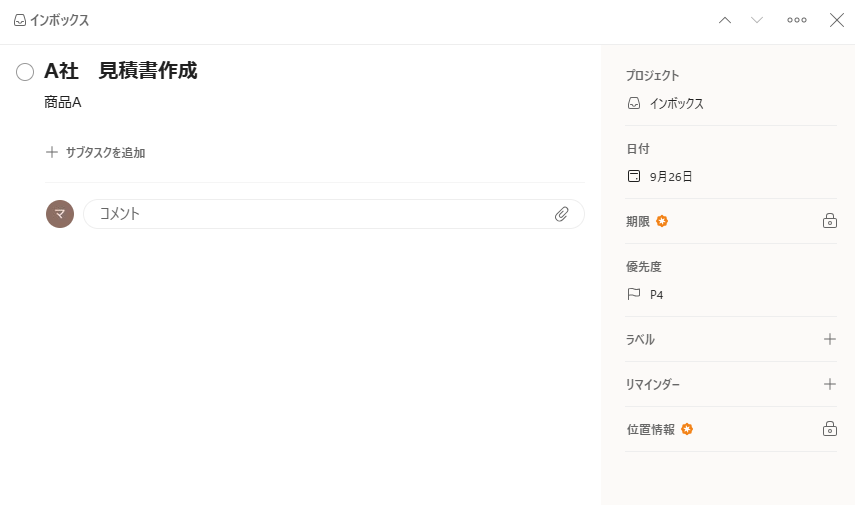Add a reminder with the plus icon
The height and width of the screenshot is (505, 855).
point(829,384)
